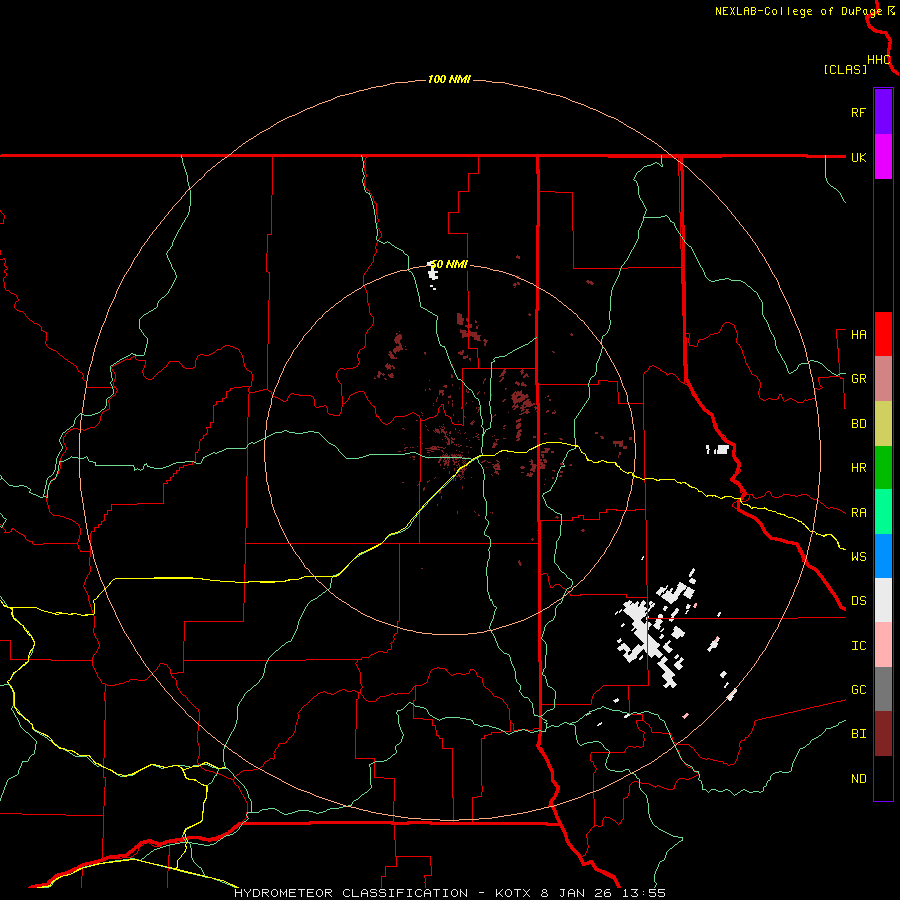Viewport: 900px width, 900px height.
Task: Click the Hydrometeor Classification KOTX caption
Action: coord(449,893)
